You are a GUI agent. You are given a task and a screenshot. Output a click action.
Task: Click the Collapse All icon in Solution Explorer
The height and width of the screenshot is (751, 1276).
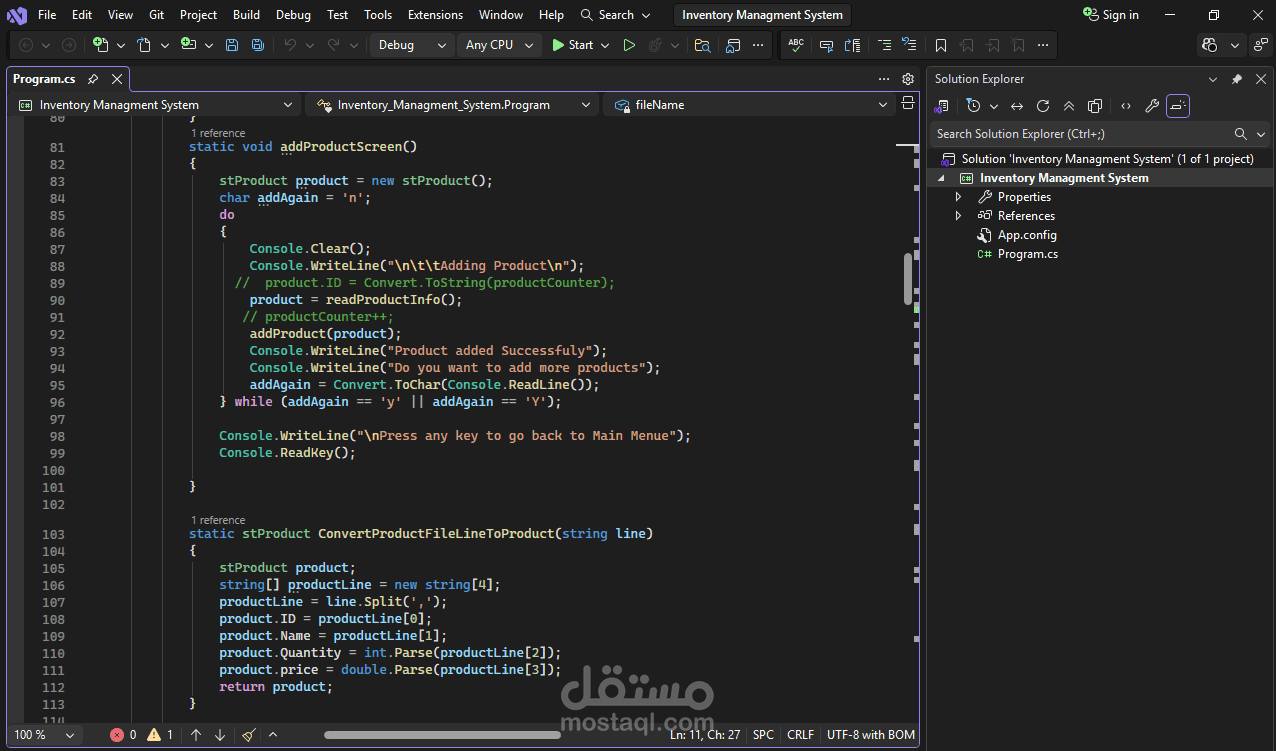[x=1069, y=106]
